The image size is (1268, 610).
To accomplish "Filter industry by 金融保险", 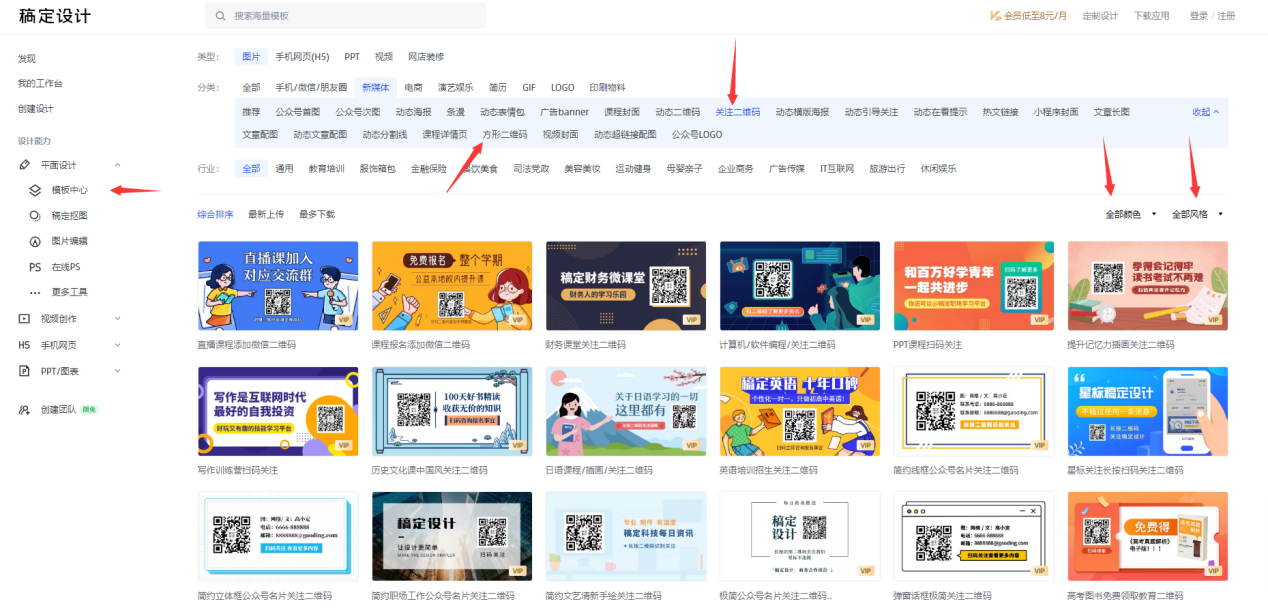I will coord(429,169).
